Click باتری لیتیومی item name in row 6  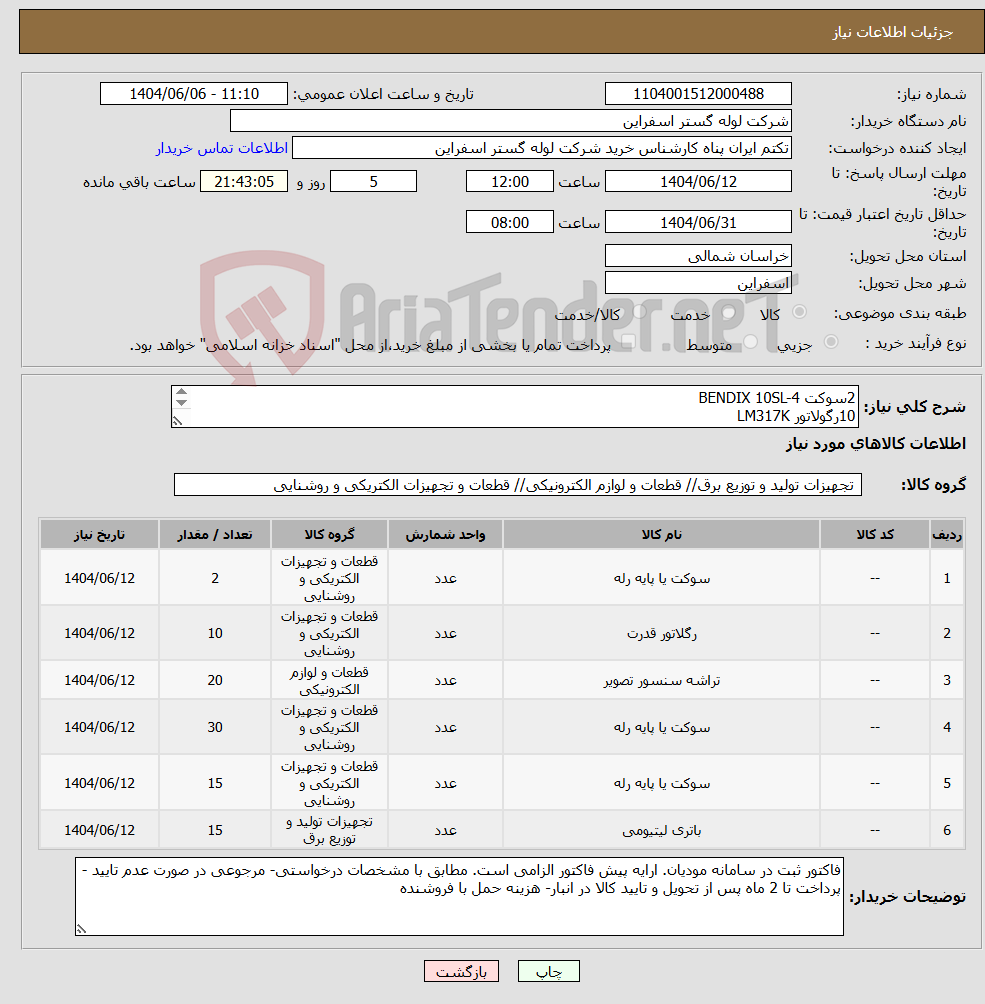pyautogui.click(x=662, y=830)
